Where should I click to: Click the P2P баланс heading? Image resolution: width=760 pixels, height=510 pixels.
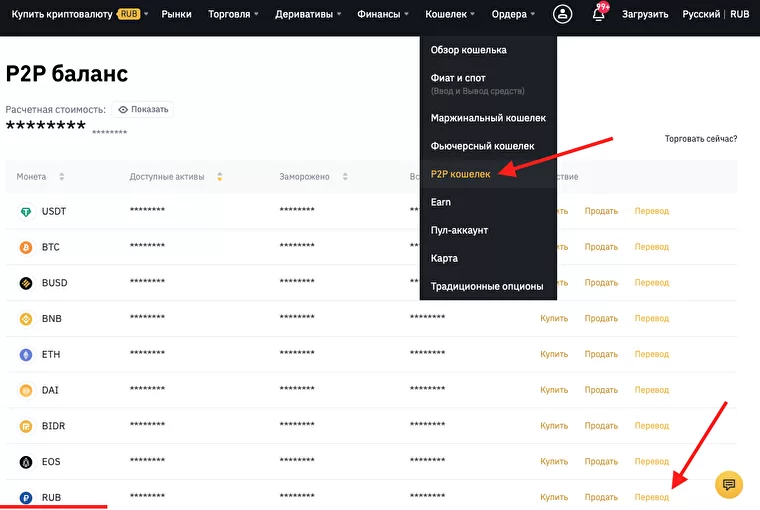(x=67, y=74)
